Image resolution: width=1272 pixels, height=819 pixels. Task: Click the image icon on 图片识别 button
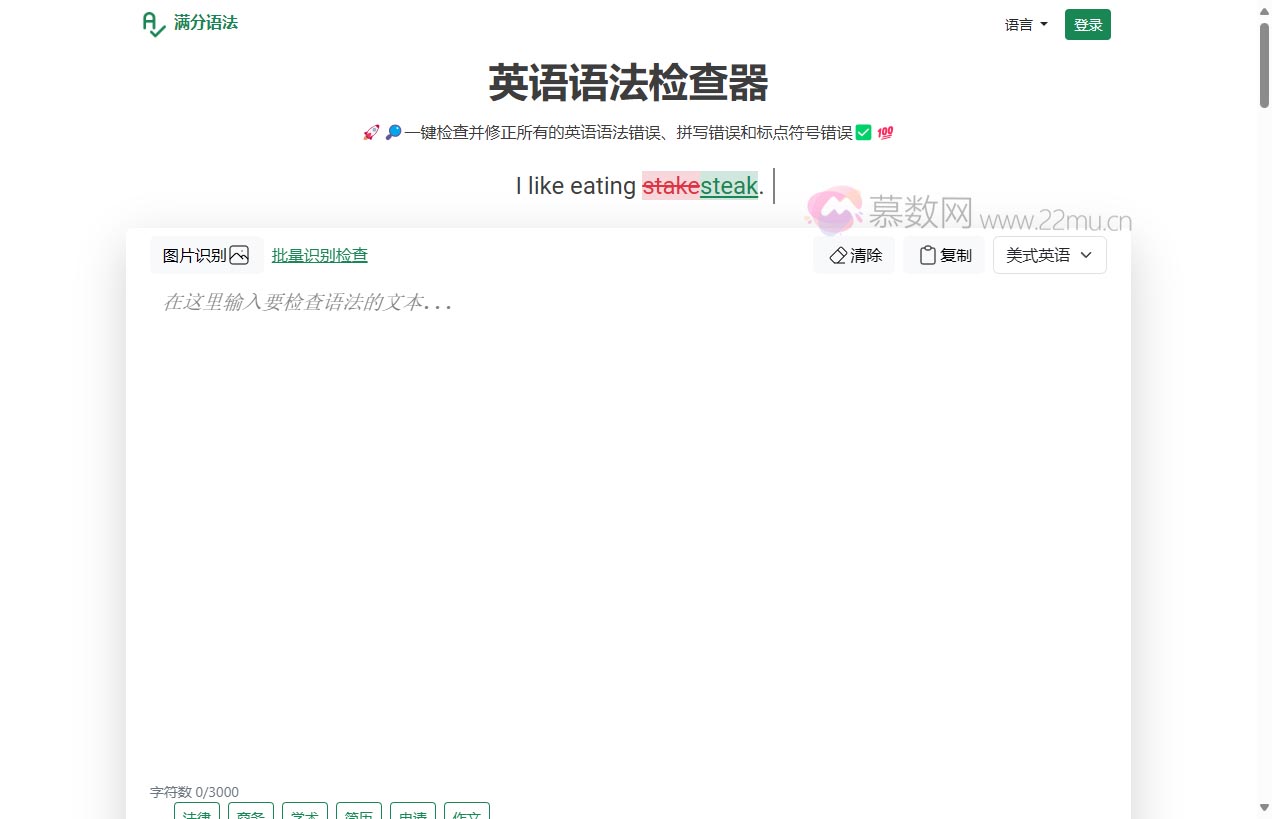pyautogui.click(x=240, y=254)
